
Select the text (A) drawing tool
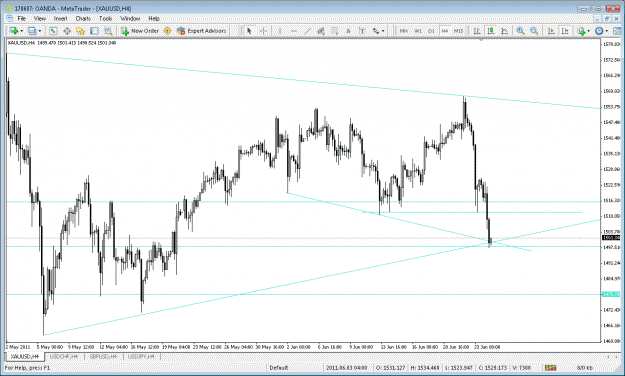(348, 31)
